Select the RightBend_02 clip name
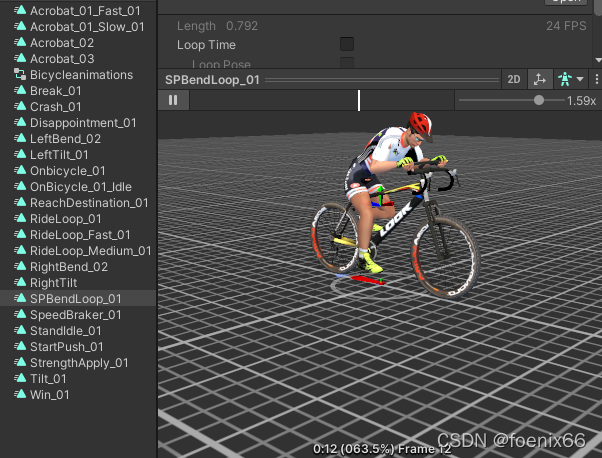Image resolution: width=602 pixels, height=458 pixels. [x=69, y=267]
